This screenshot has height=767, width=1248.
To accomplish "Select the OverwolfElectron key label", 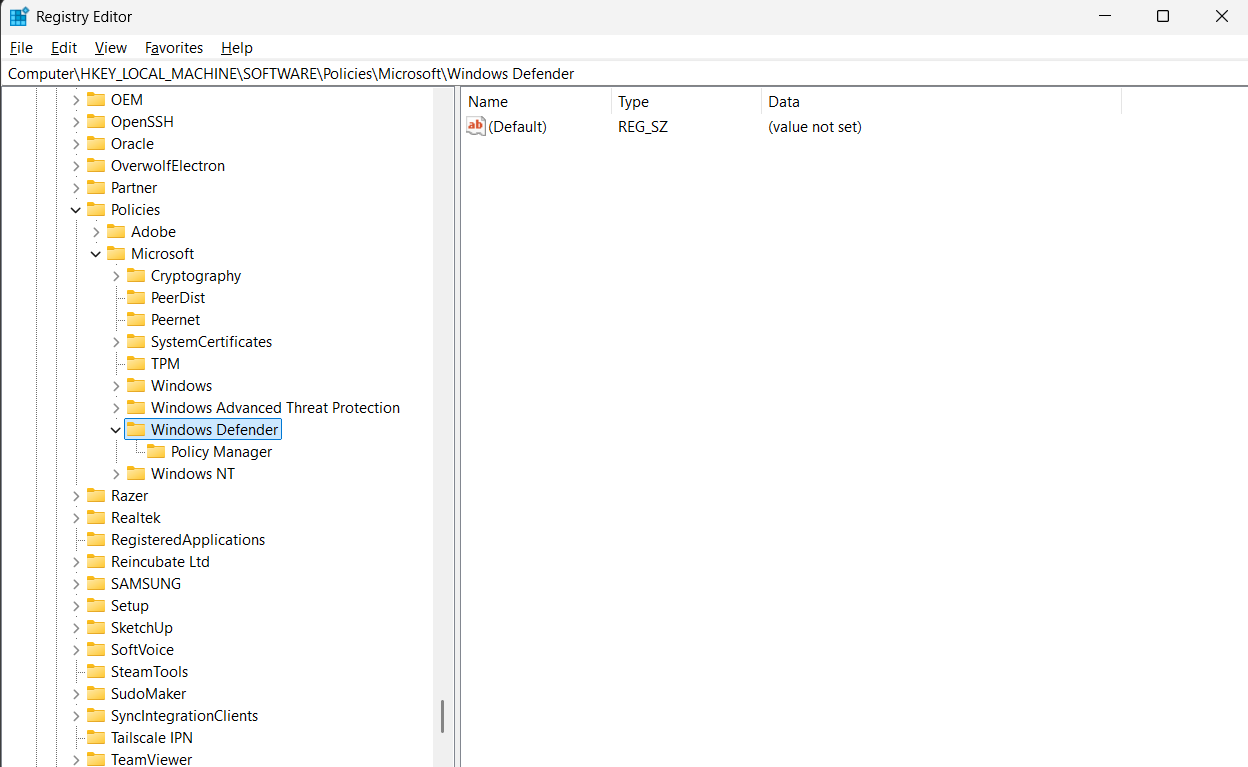I will [x=168, y=166].
